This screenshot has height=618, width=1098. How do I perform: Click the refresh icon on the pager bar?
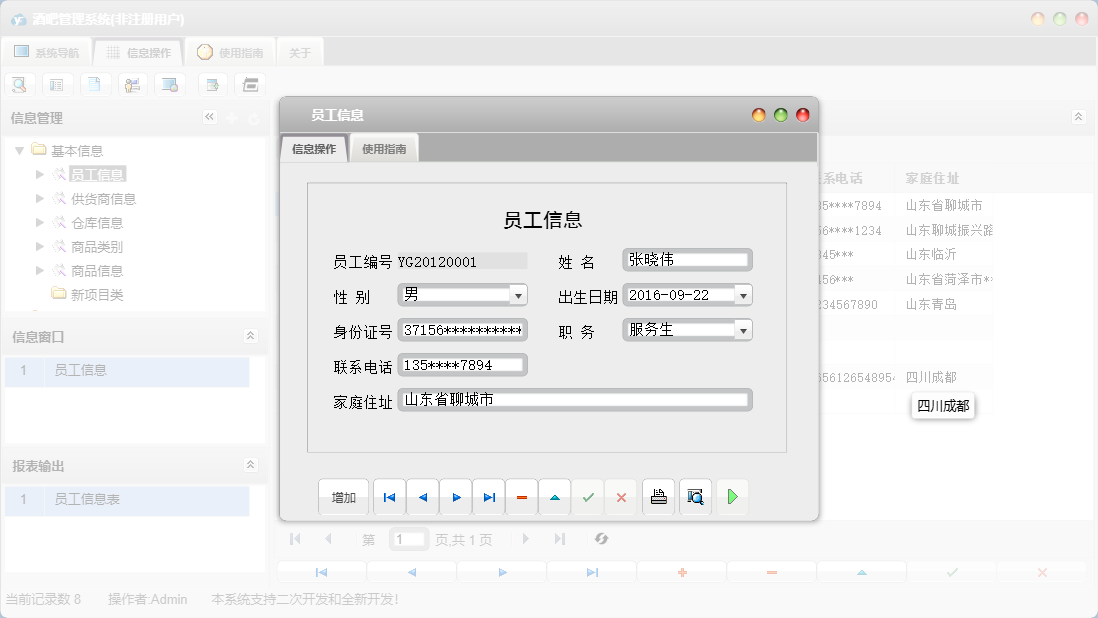601,539
